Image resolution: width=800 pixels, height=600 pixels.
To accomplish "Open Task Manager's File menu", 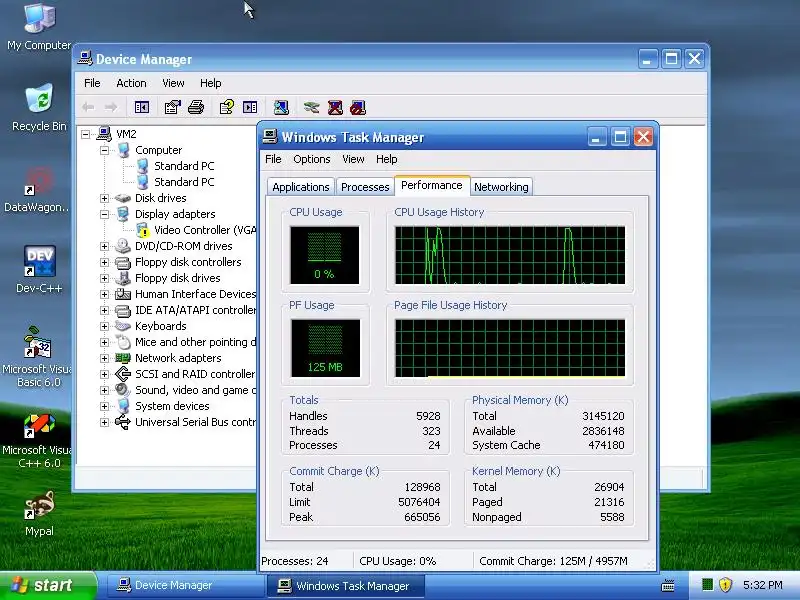I will click(x=273, y=159).
